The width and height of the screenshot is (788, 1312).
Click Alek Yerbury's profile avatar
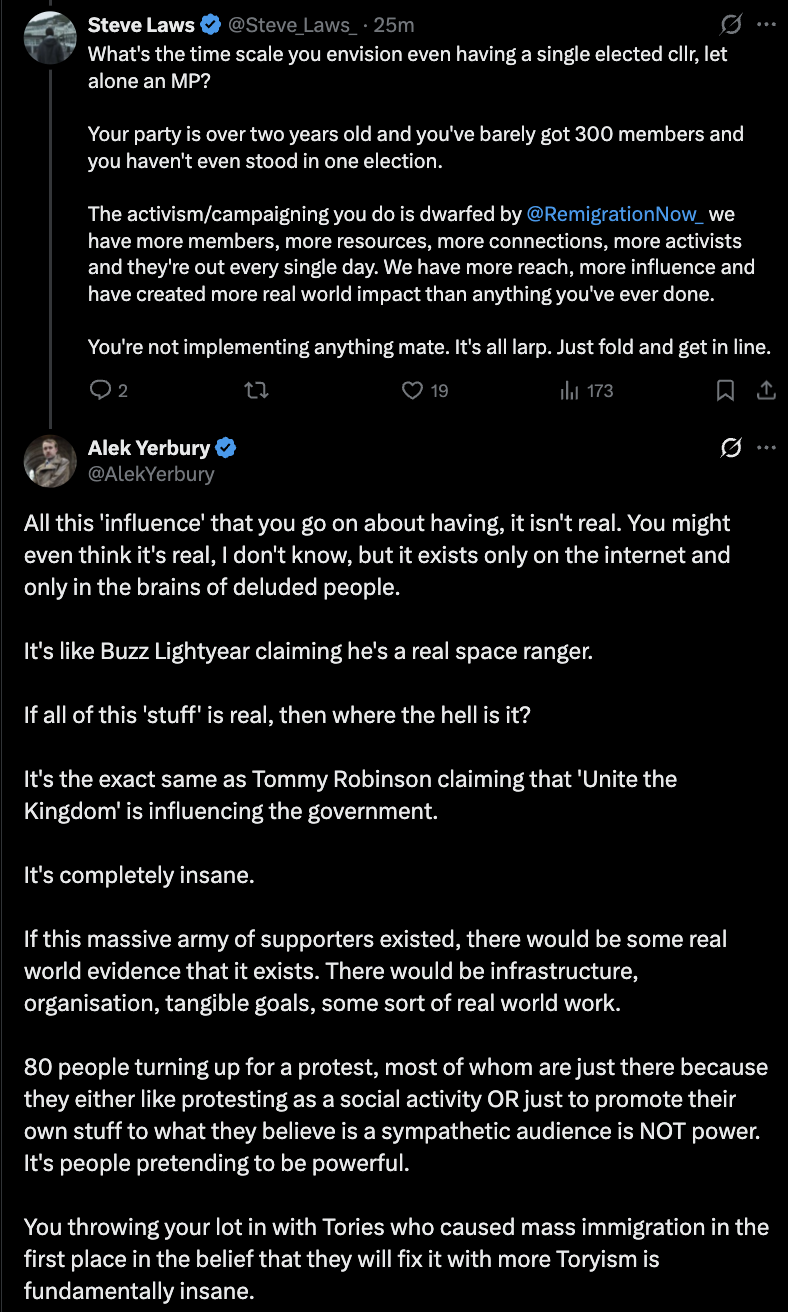[50, 461]
